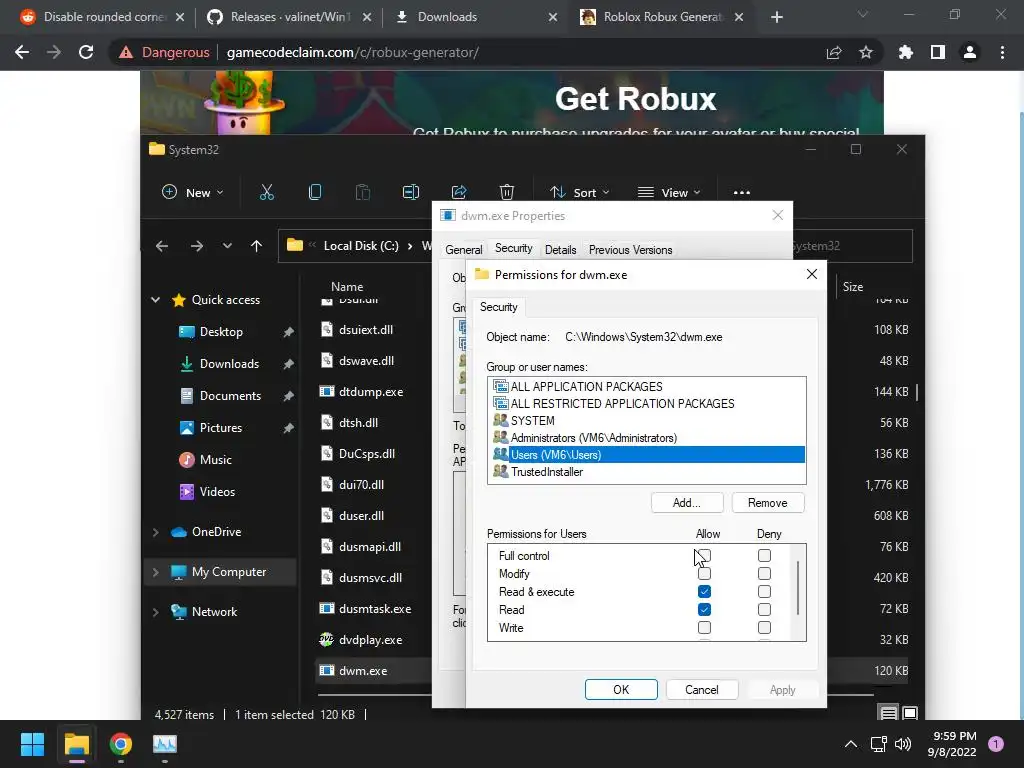
Task: Check Allow for Modify
Action: (704, 574)
